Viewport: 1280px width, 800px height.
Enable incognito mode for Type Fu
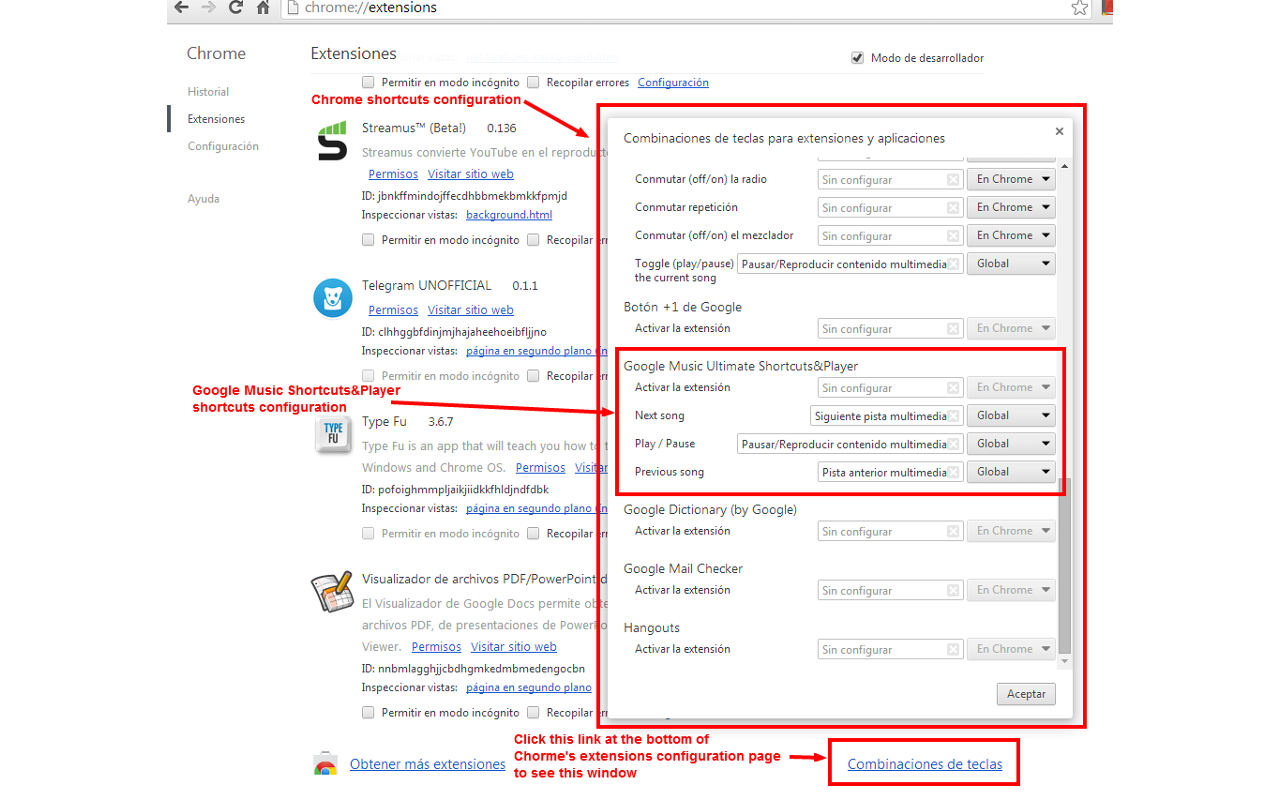368,534
